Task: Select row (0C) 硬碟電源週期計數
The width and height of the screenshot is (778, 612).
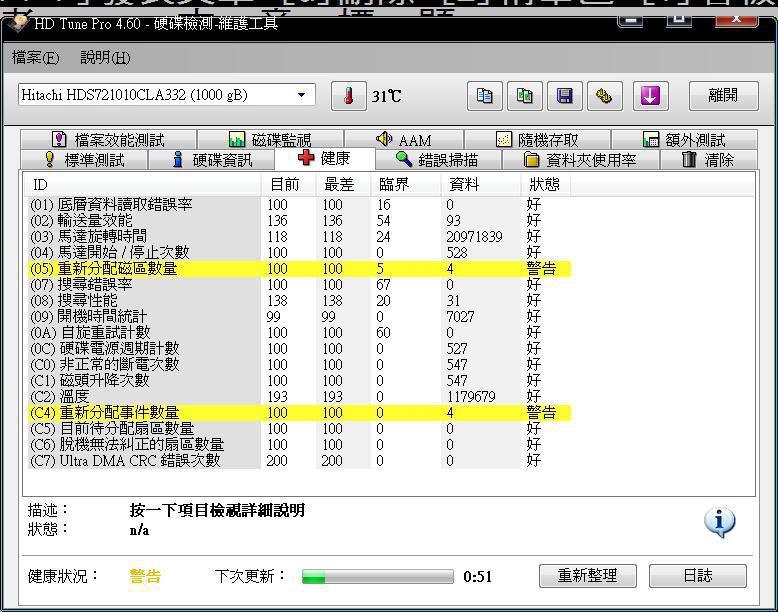Action: [299, 348]
